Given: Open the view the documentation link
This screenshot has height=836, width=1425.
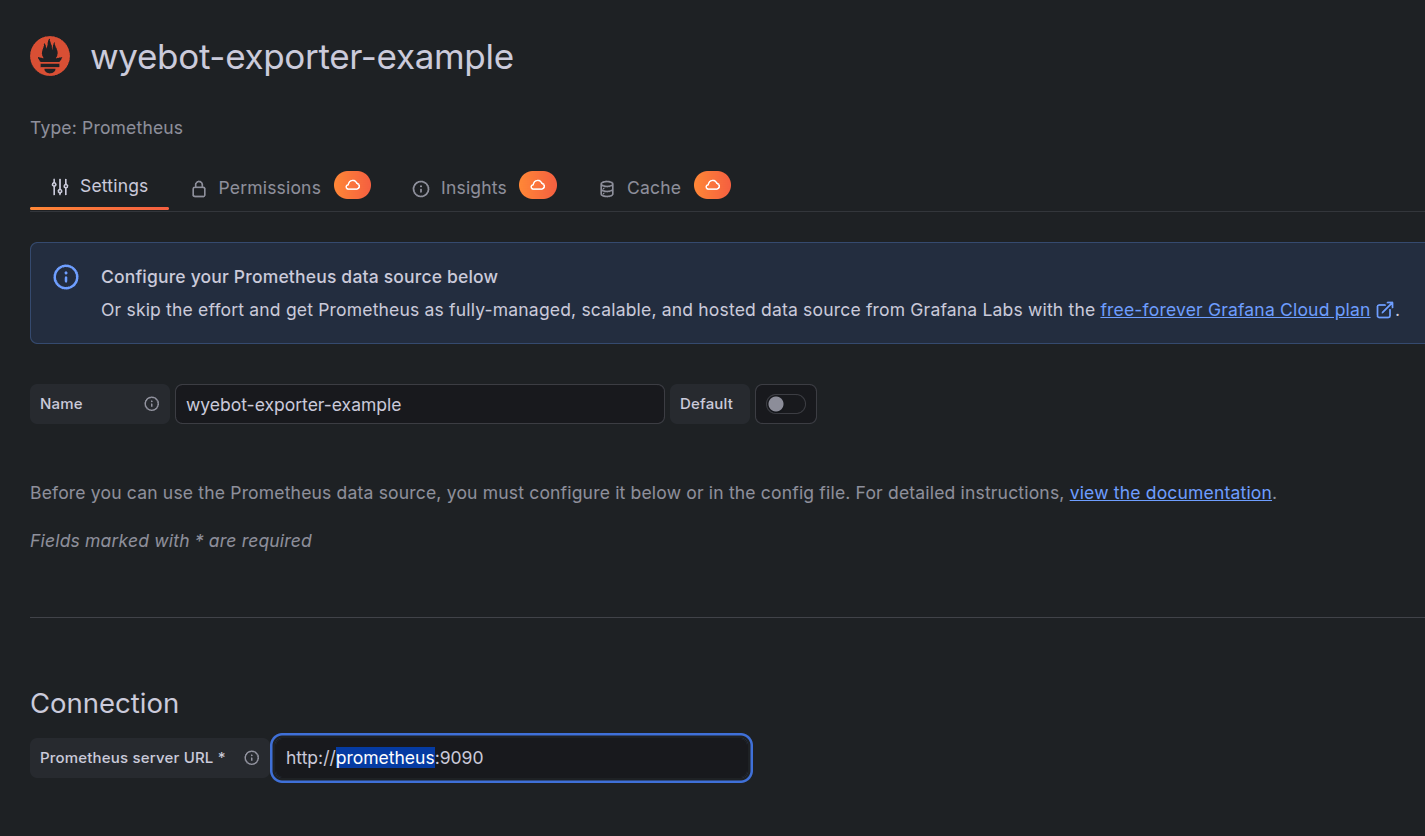Looking at the screenshot, I should [x=1171, y=493].
